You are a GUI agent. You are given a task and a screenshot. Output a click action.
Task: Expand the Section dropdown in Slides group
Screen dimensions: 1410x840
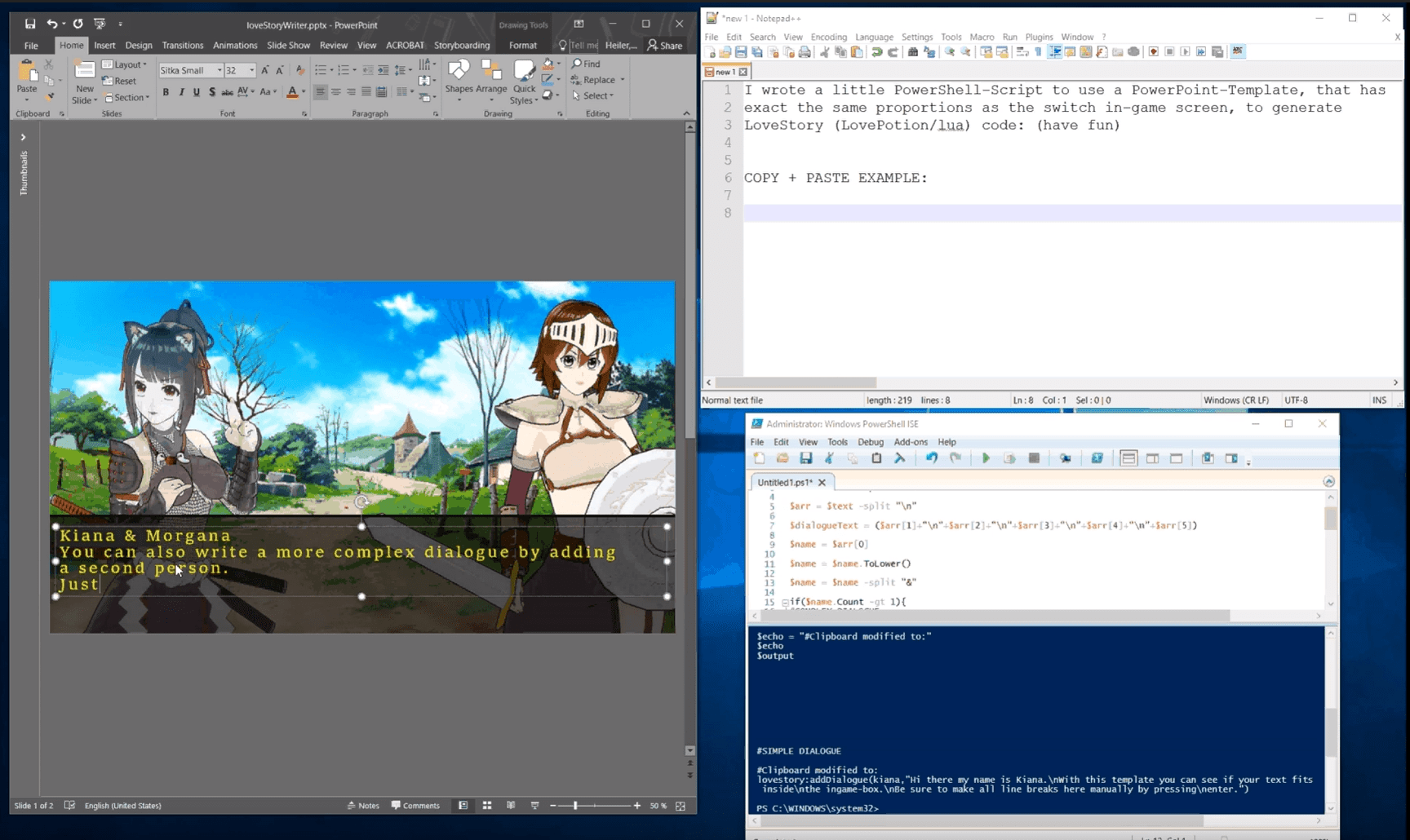point(126,97)
